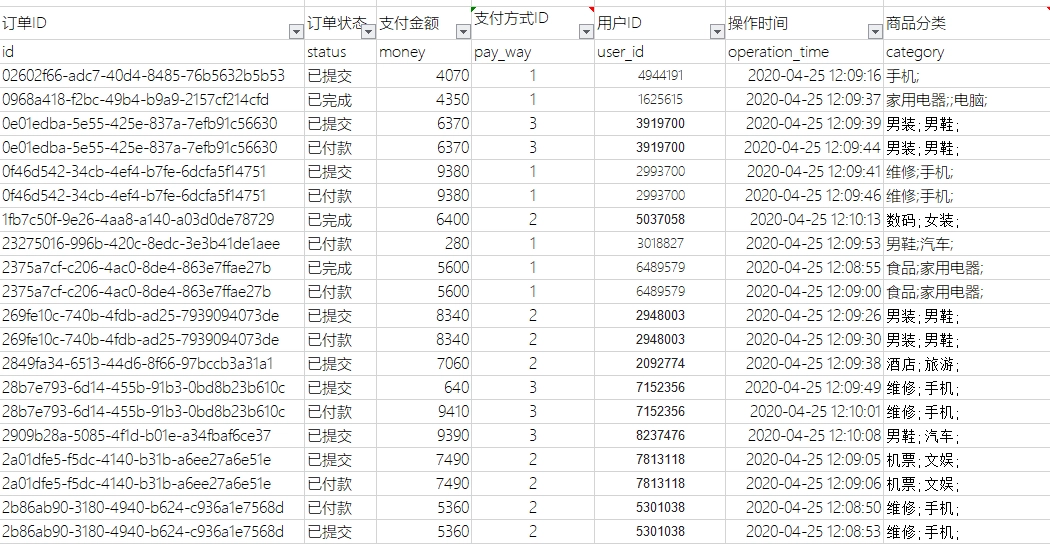The image size is (1050, 544).
Task: Select user ID cell 4944191
Action: [660, 76]
